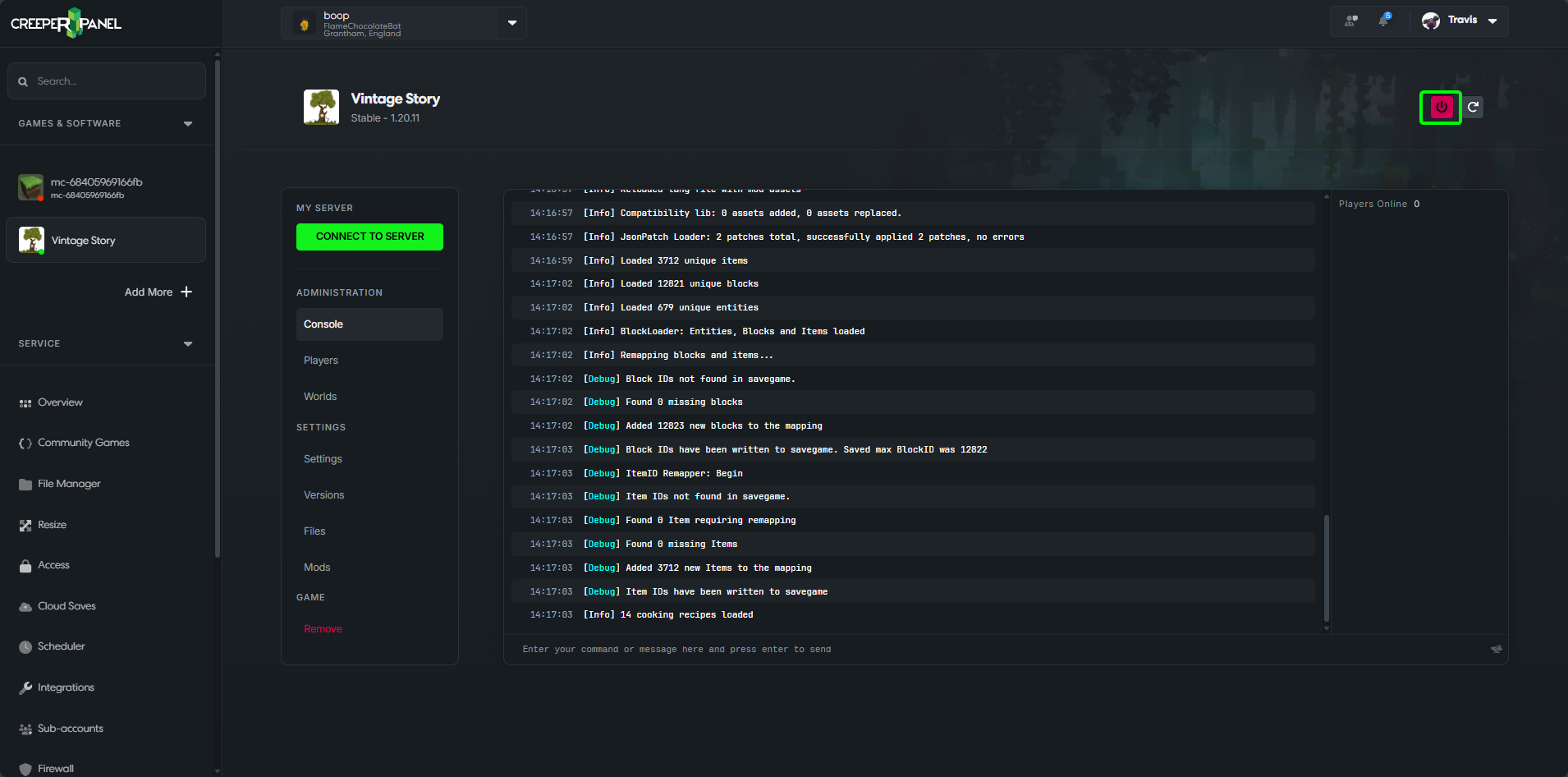Viewport: 1568px width, 777px height.
Task: Click Connect to Server button
Action: pyautogui.click(x=369, y=237)
